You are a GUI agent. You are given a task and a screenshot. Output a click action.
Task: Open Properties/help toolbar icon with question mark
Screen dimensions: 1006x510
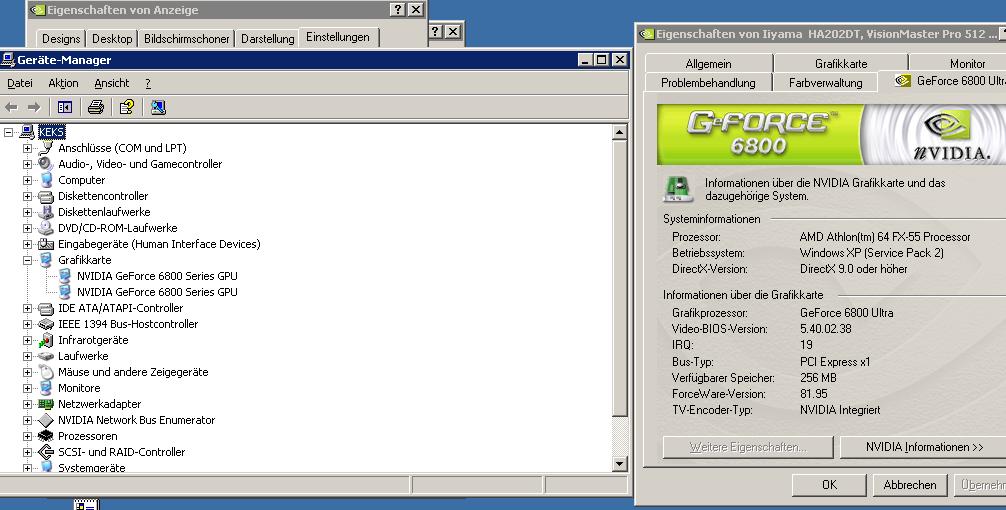coord(127,107)
